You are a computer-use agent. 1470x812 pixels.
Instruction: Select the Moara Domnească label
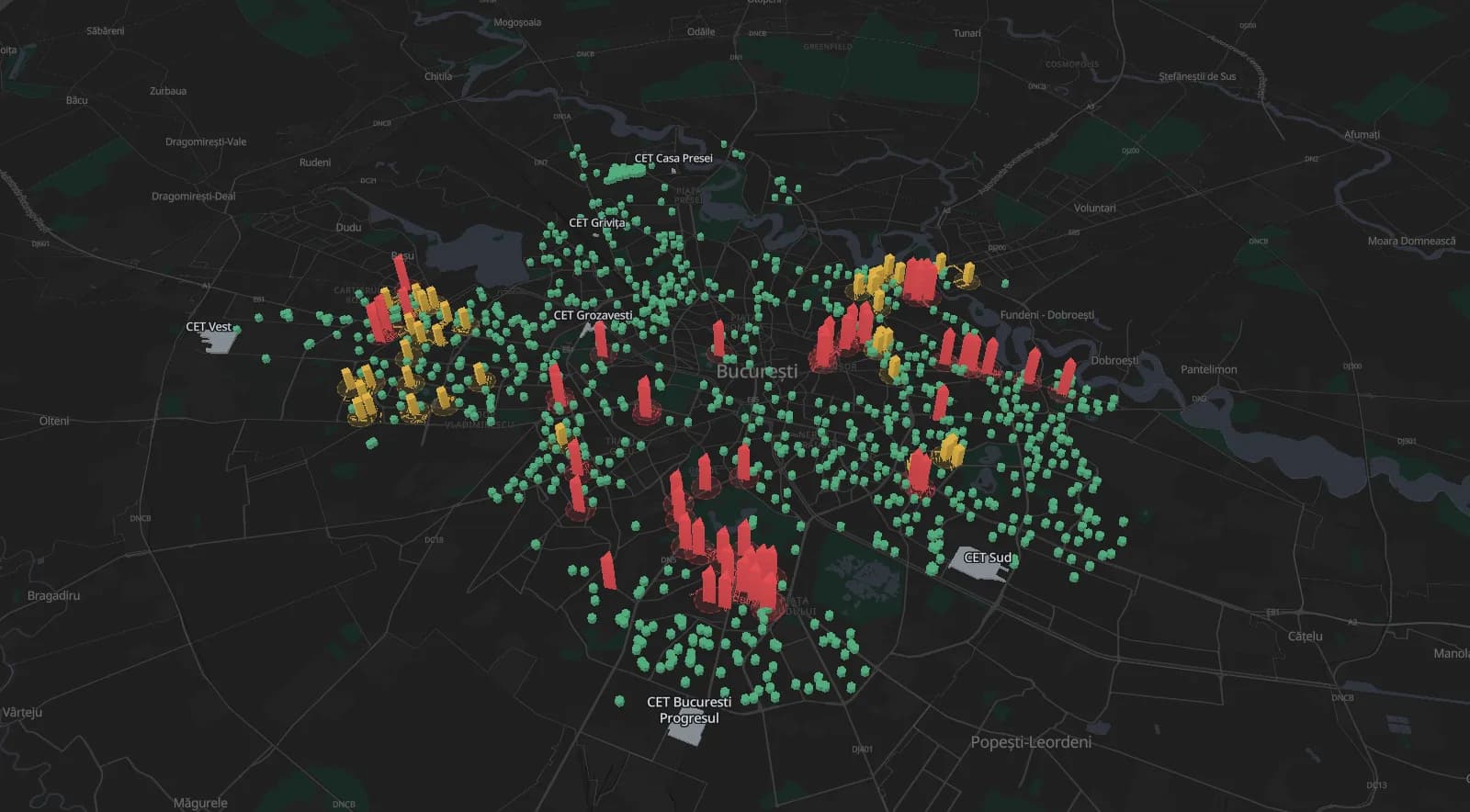[1411, 241]
